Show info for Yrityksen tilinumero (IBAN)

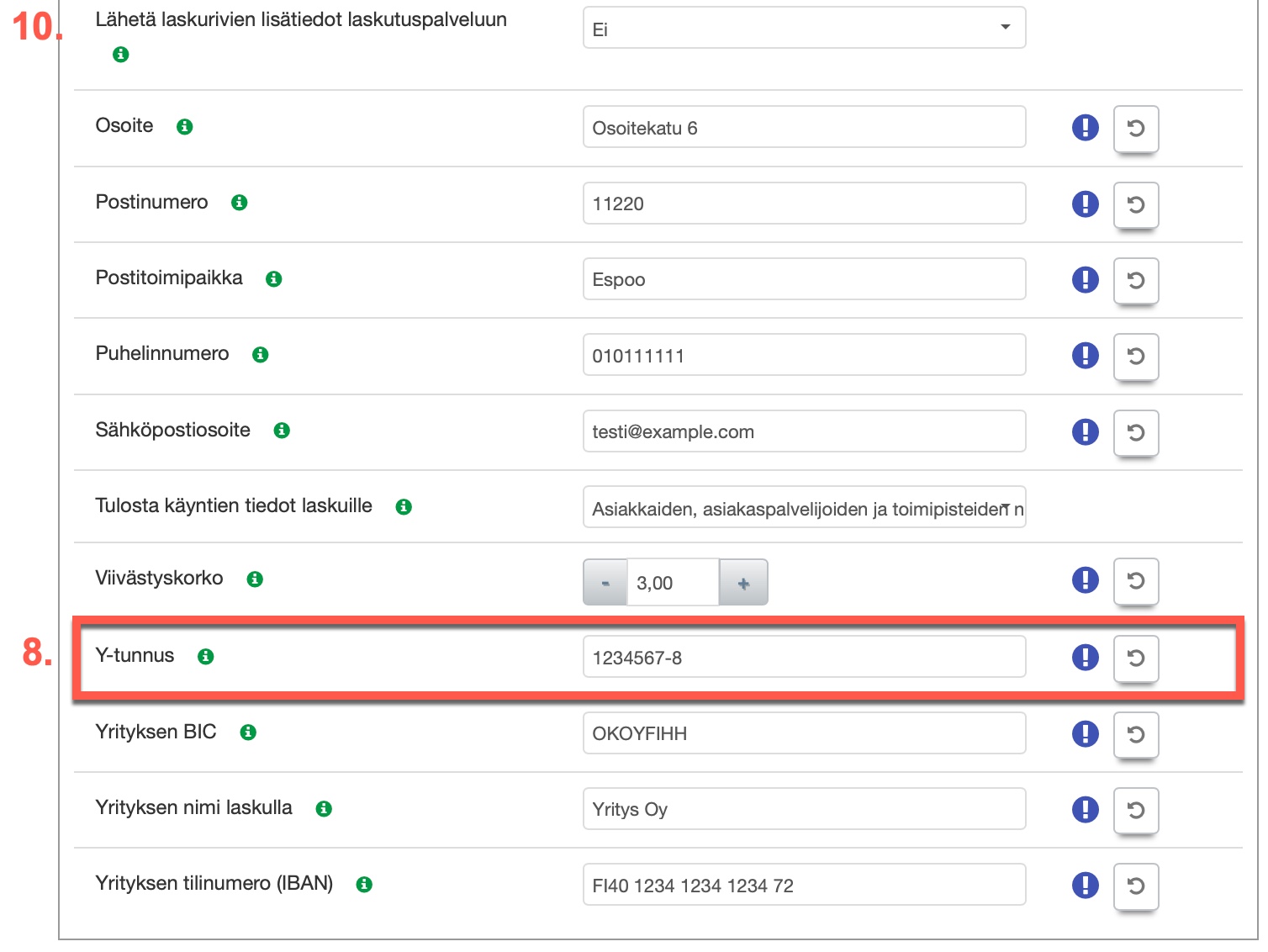point(364,885)
